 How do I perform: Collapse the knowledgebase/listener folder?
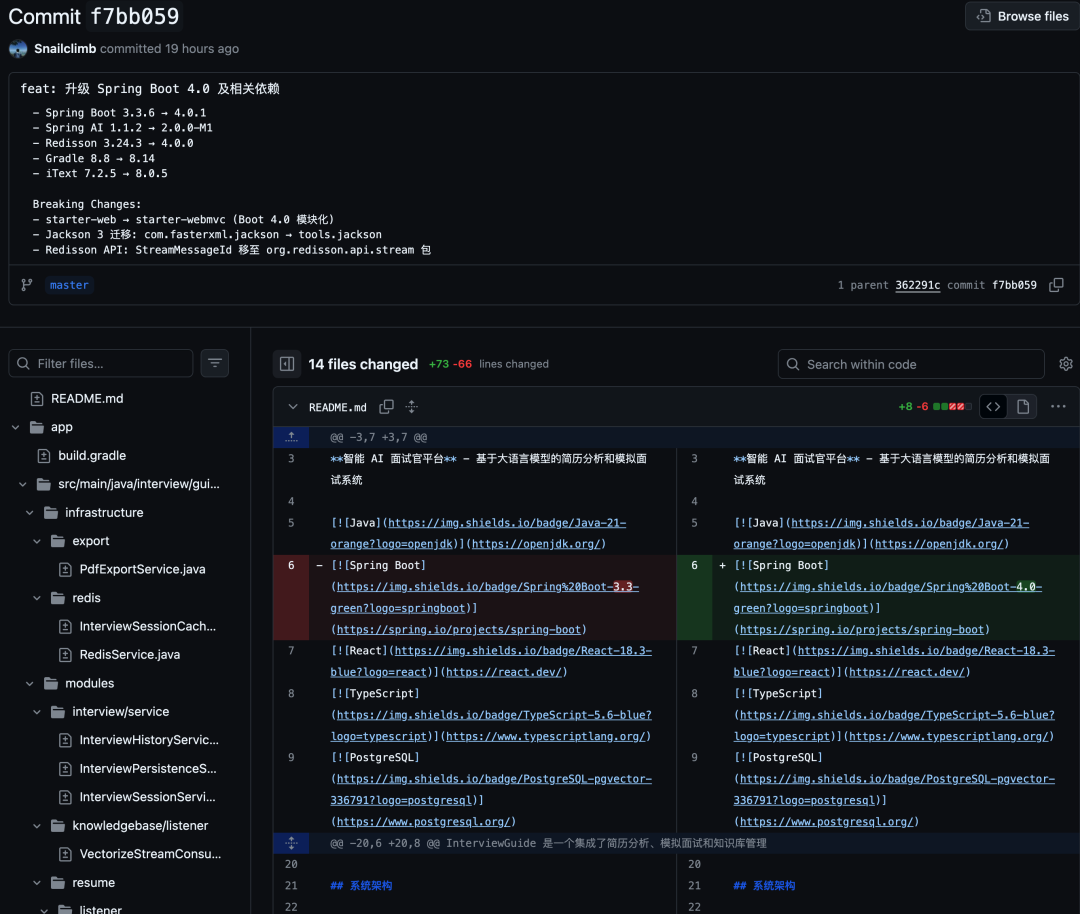pyautogui.click(x=37, y=826)
